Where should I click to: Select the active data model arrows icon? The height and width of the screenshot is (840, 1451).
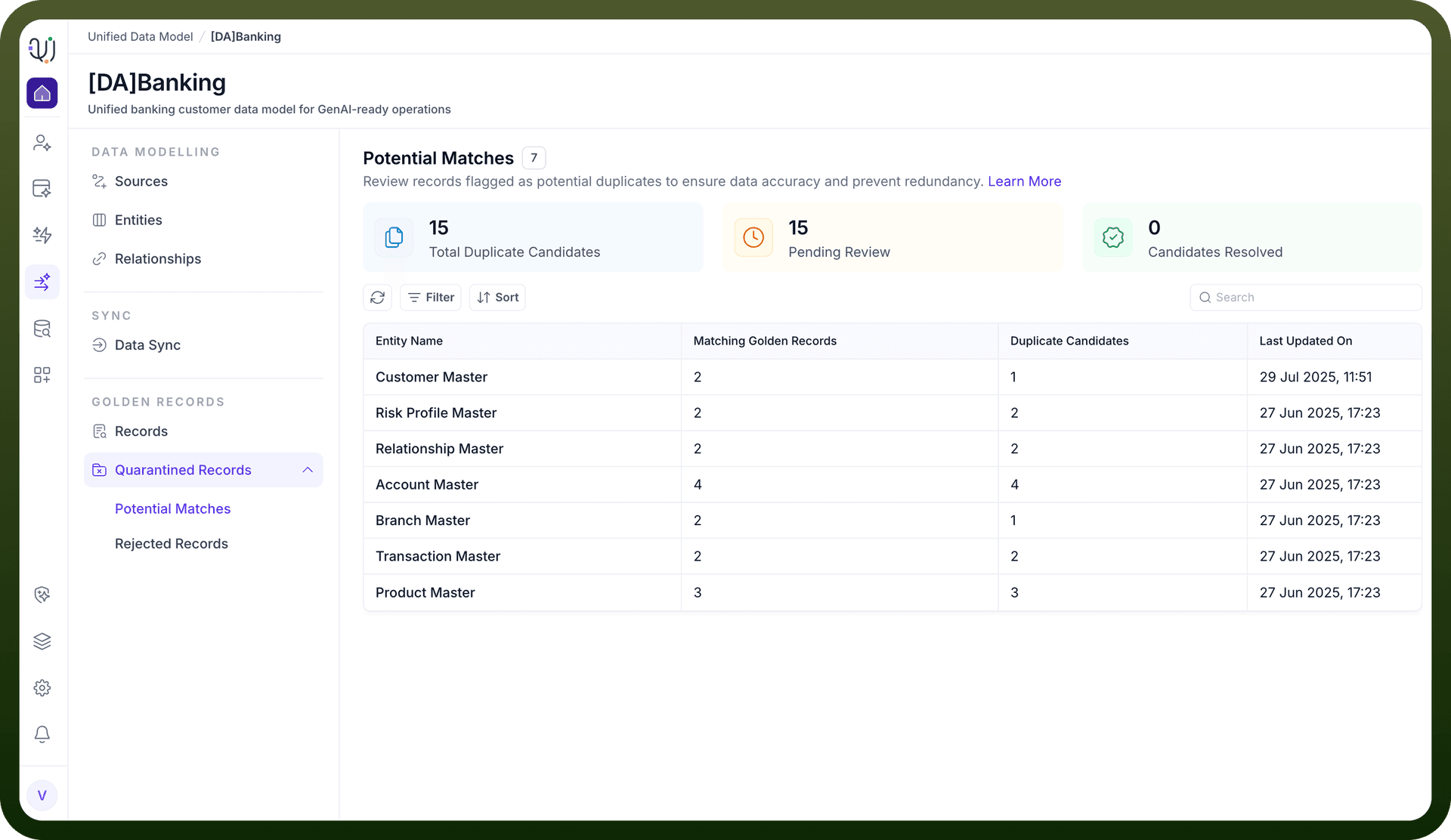tap(42, 282)
